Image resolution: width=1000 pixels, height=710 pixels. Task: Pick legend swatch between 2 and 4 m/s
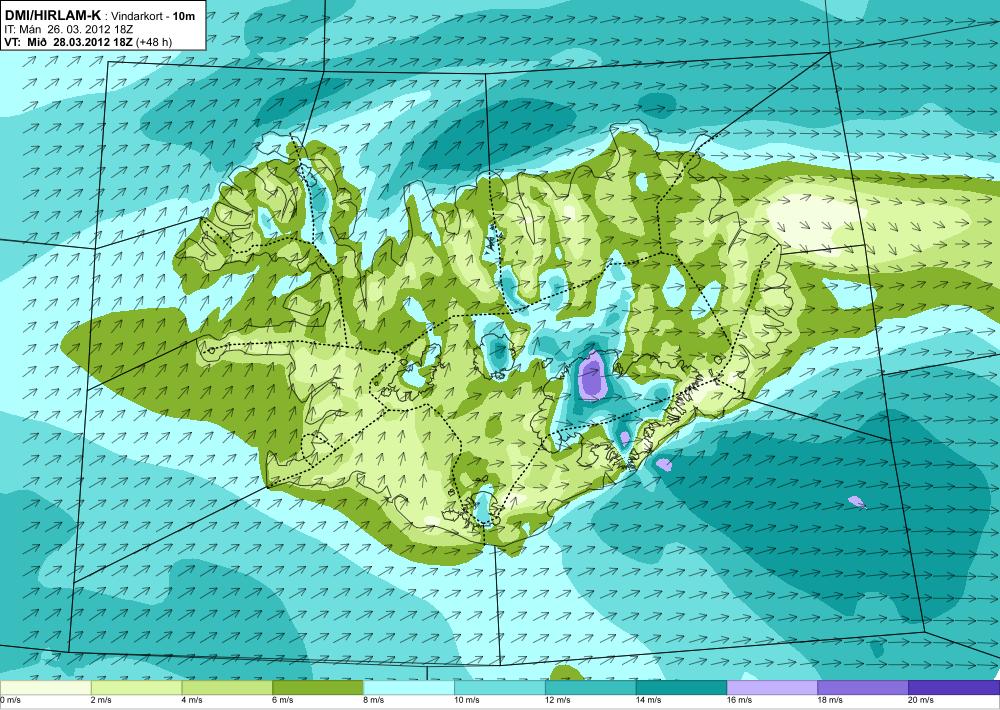[x=136, y=687]
